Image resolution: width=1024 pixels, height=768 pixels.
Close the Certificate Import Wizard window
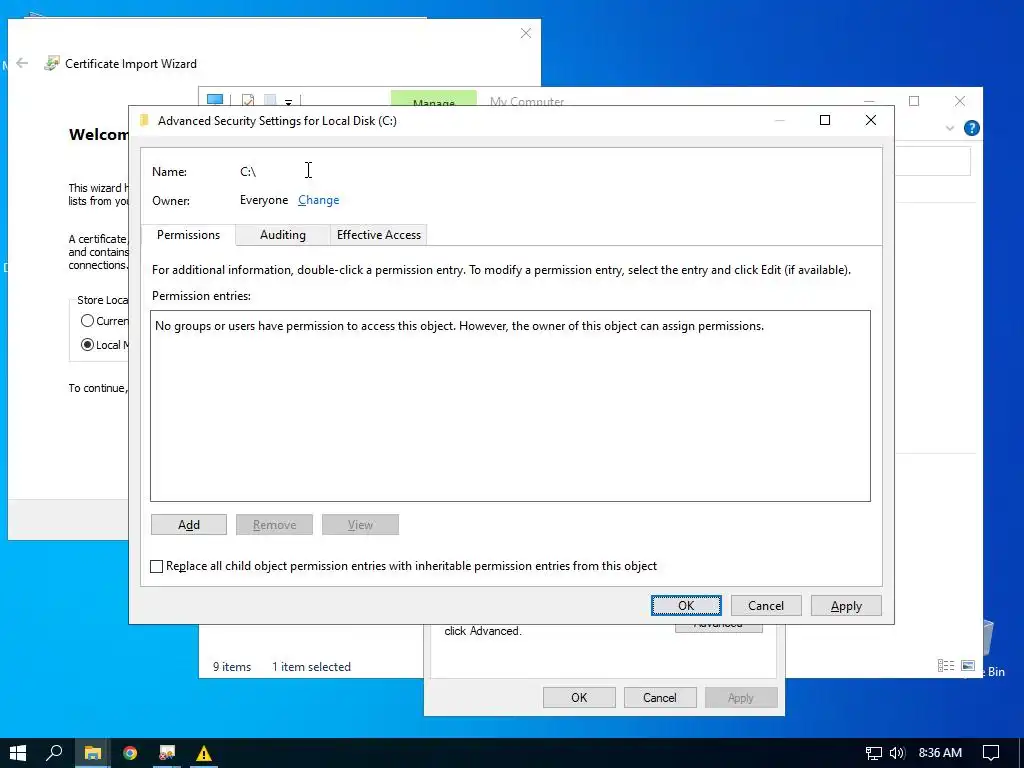coord(526,33)
